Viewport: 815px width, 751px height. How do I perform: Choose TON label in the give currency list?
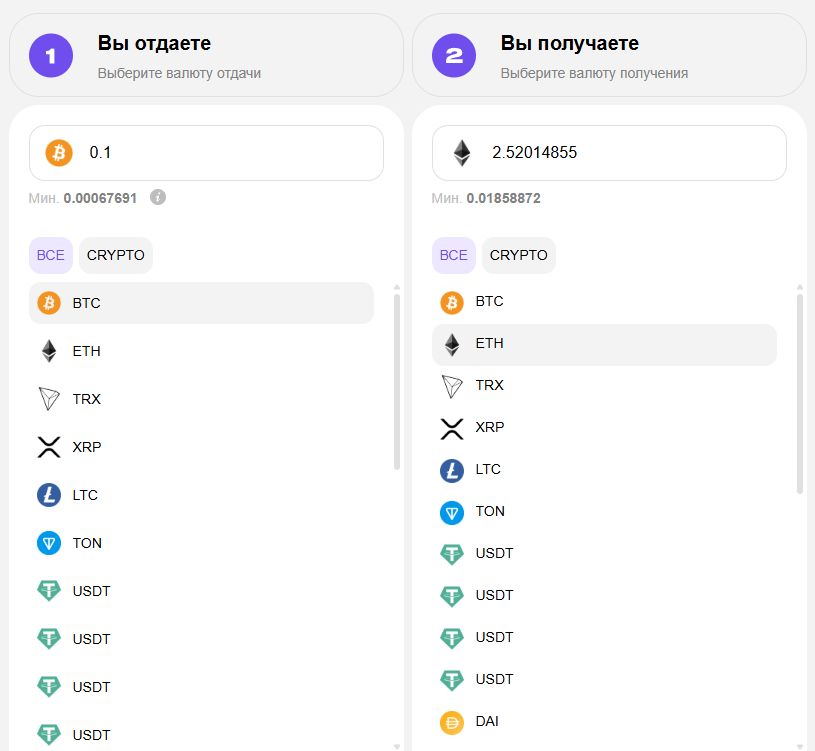click(87, 543)
